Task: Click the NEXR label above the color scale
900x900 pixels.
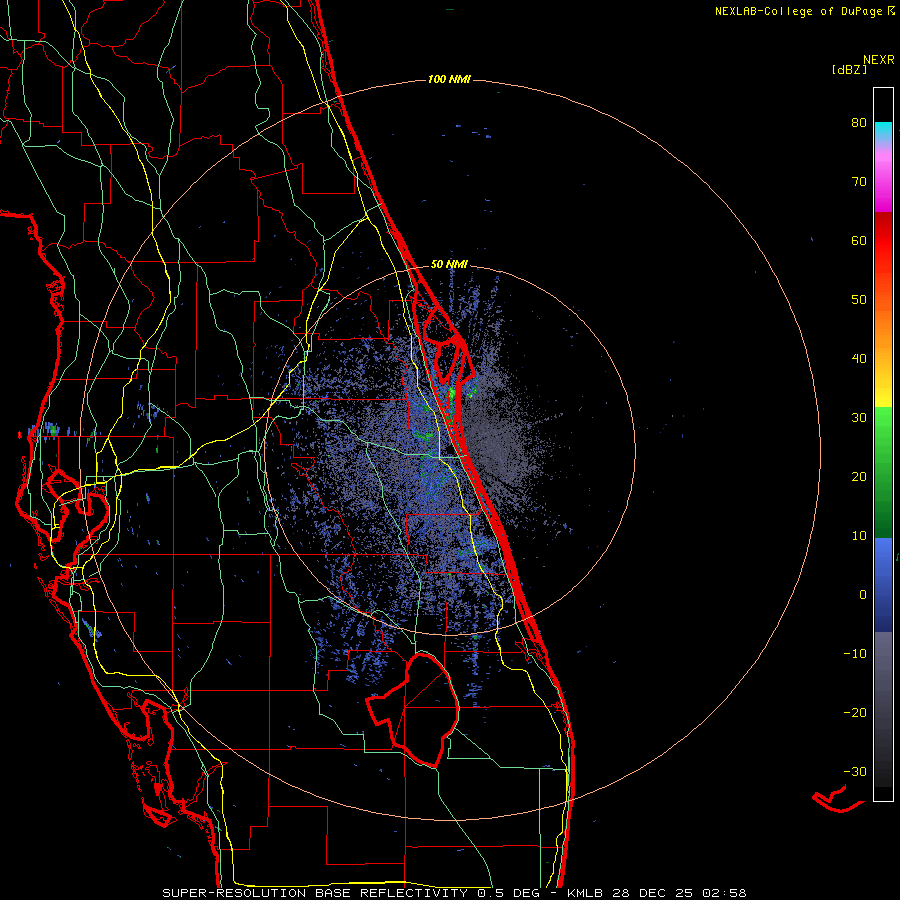Action: click(879, 60)
